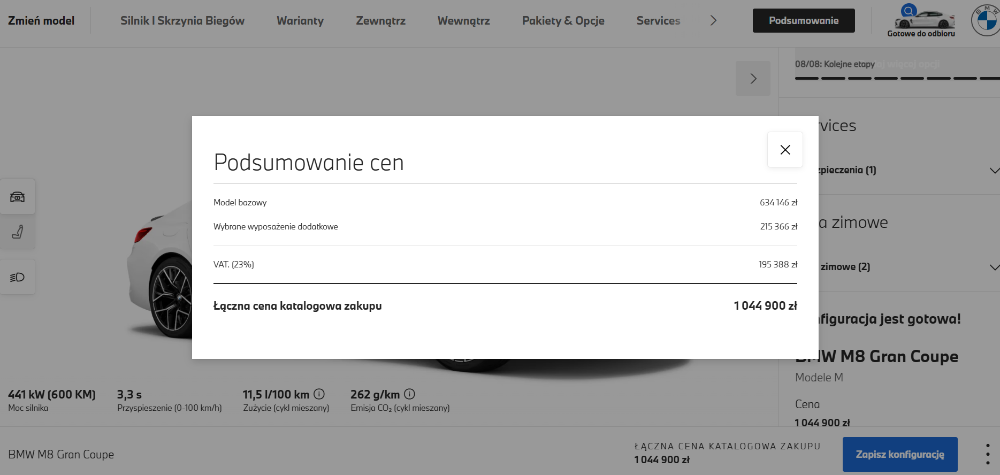Open Gotowe do odbioru car search
1000x475 pixels.
click(x=921, y=21)
